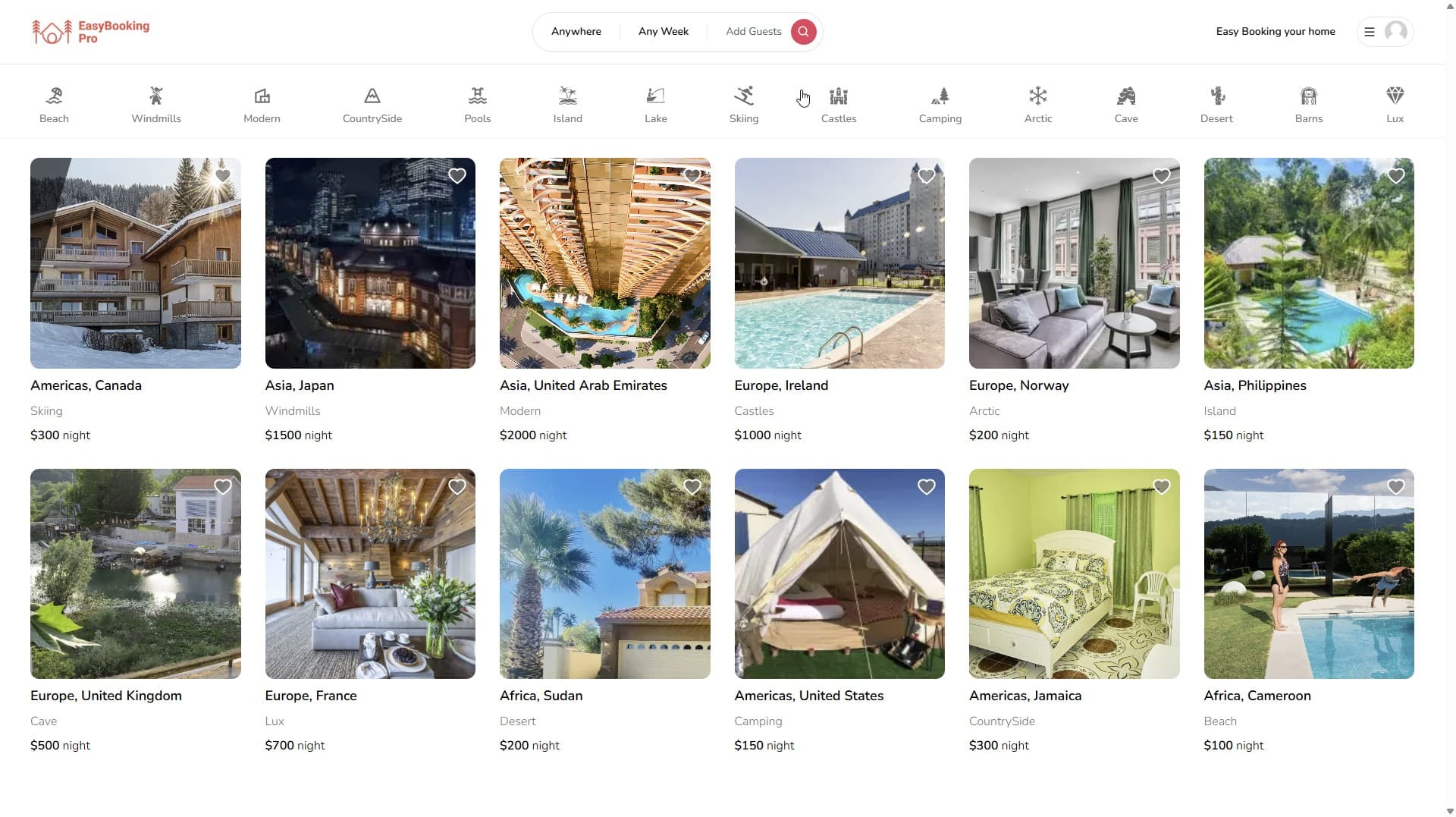Select the Island category icon
Screen dimensions: 1456x817
pyautogui.click(x=568, y=96)
